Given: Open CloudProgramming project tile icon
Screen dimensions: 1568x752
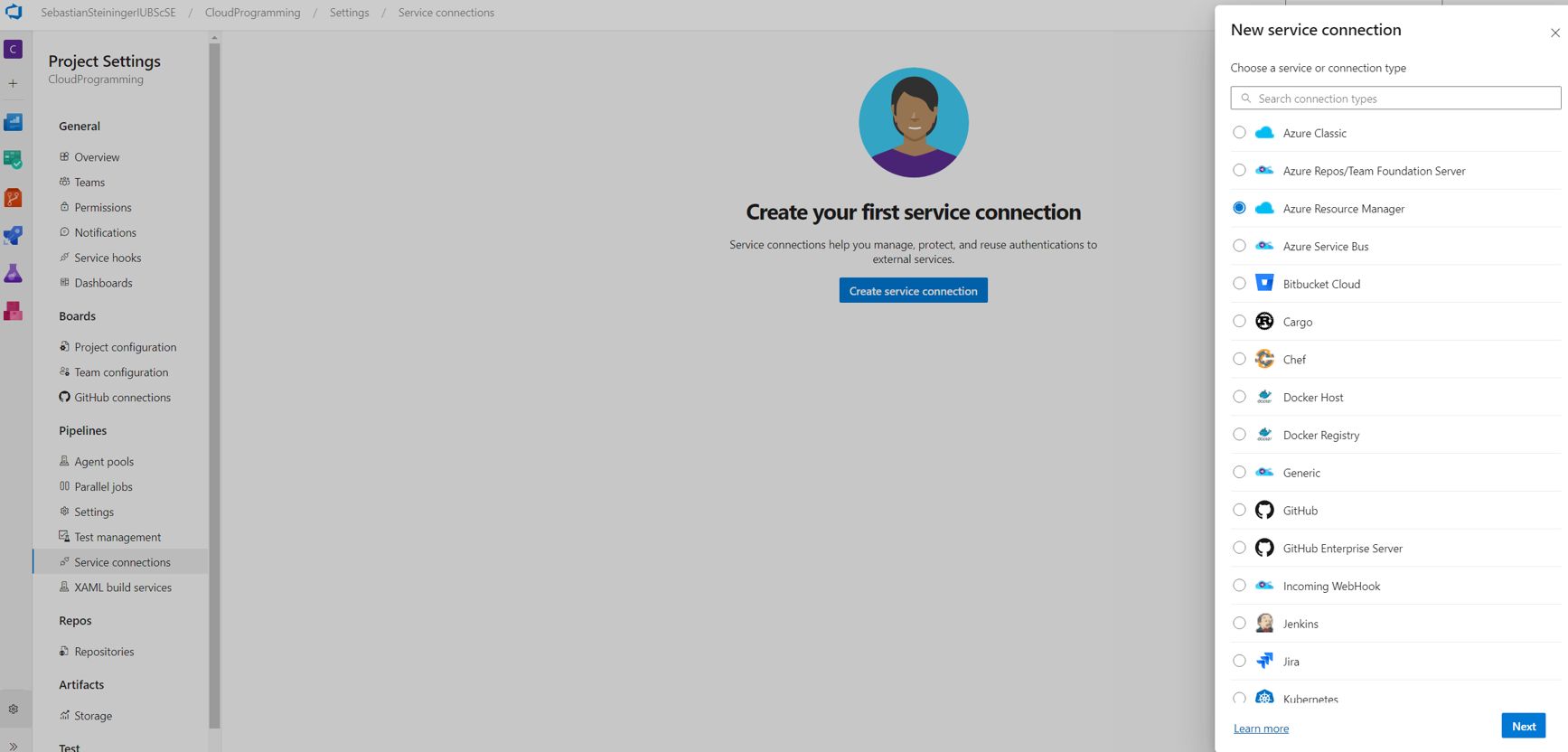Looking at the screenshot, I should pyautogui.click(x=14, y=49).
